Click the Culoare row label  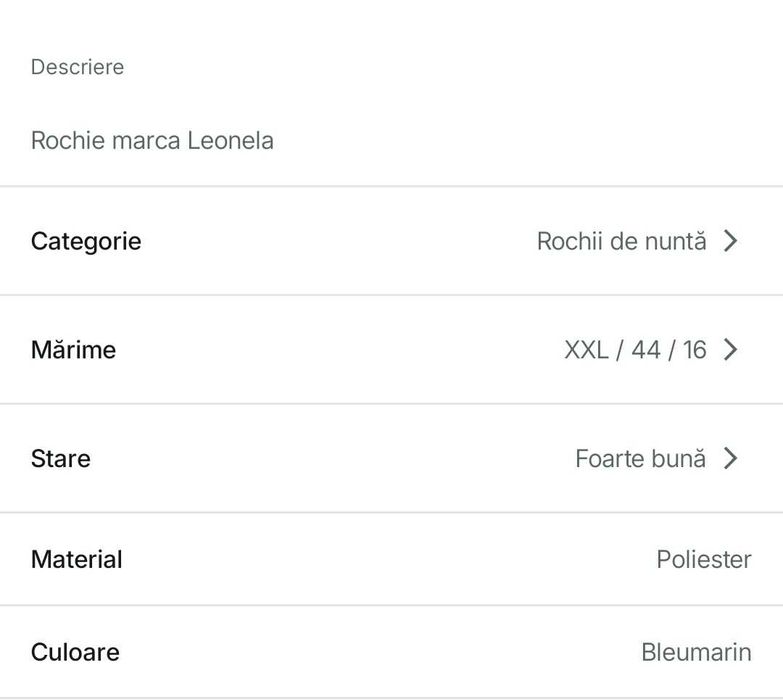tap(75, 652)
